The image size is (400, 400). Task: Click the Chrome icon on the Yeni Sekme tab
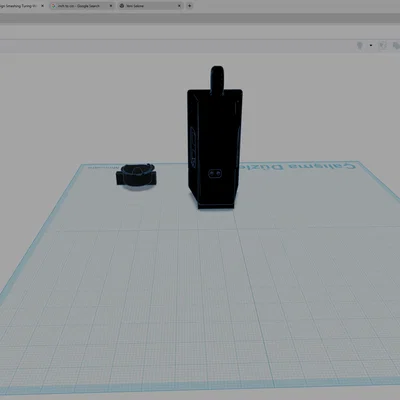tap(122, 6)
